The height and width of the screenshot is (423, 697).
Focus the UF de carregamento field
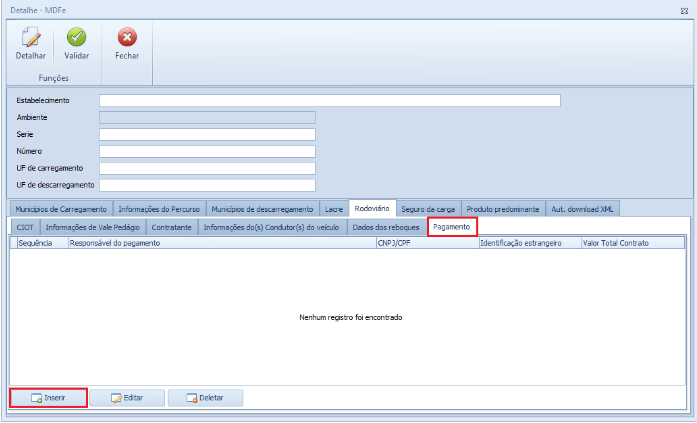point(207,168)
